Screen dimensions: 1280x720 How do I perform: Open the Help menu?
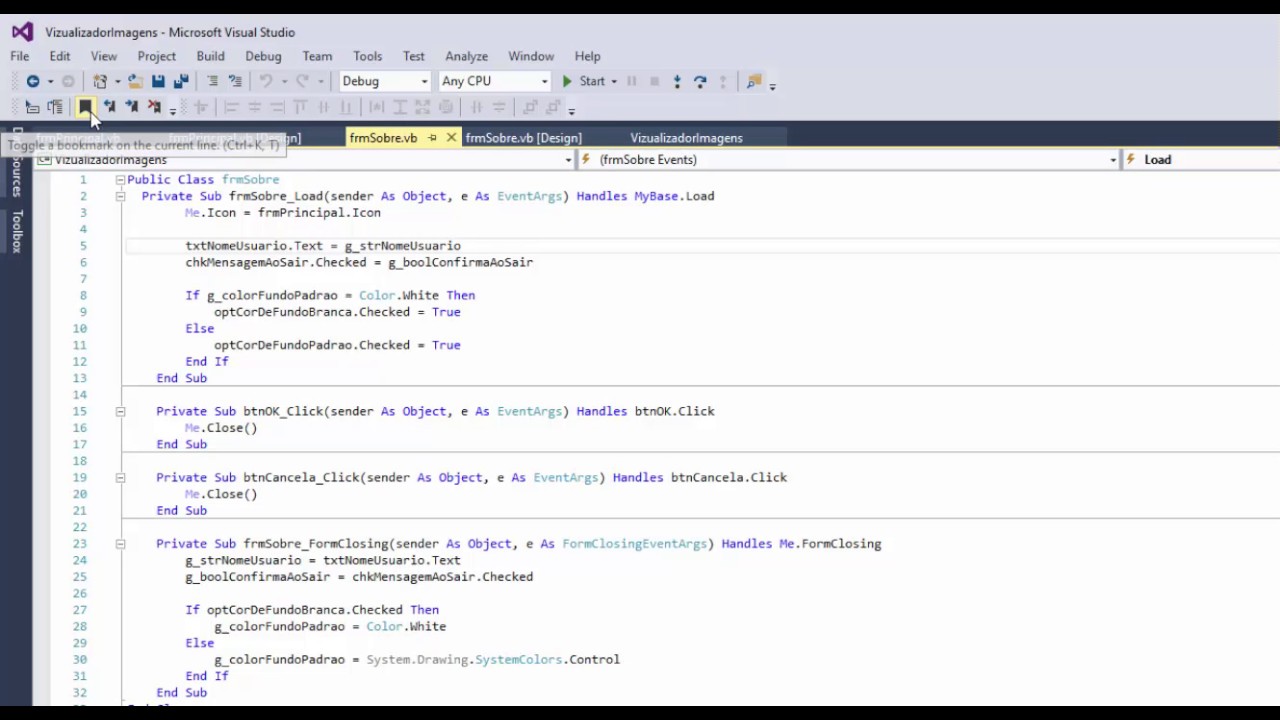pyautogui.click(x=588, y=56)
